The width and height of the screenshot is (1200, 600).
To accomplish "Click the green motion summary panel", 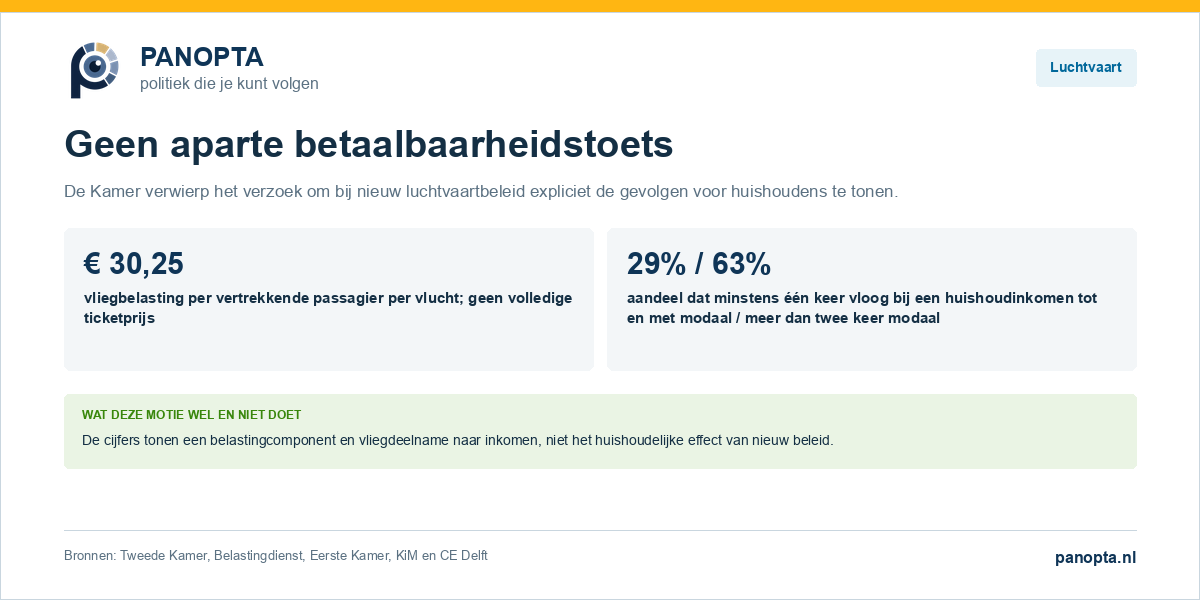I will pos(600,431).
